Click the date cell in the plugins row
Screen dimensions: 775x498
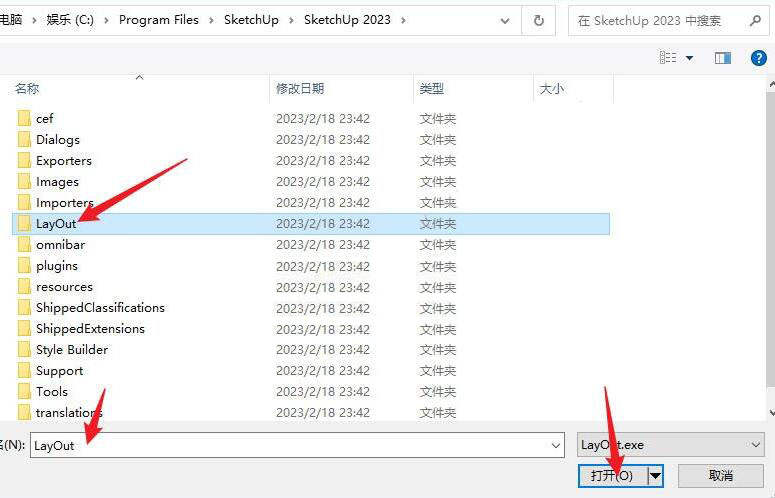(323, 266)
